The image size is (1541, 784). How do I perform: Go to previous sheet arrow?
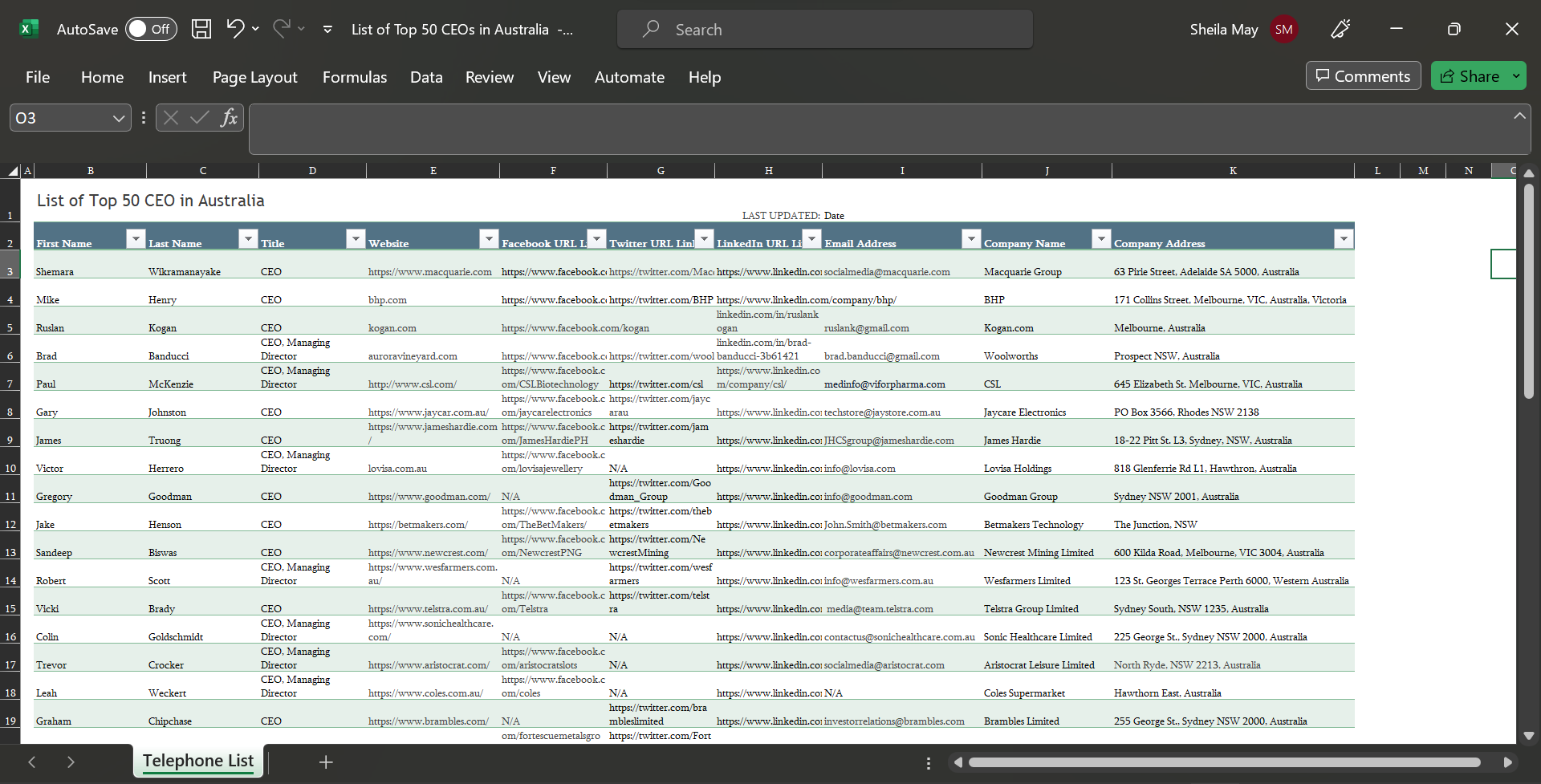32,762
